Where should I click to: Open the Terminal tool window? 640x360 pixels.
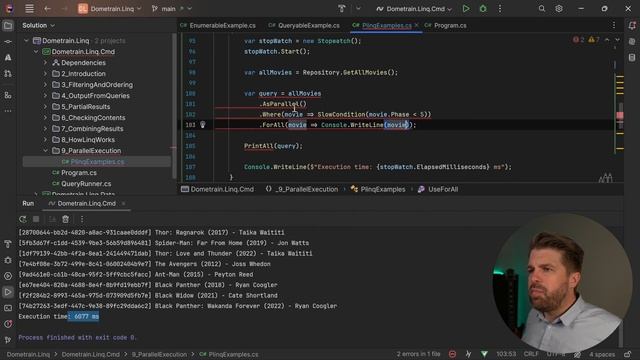[8, 308]
